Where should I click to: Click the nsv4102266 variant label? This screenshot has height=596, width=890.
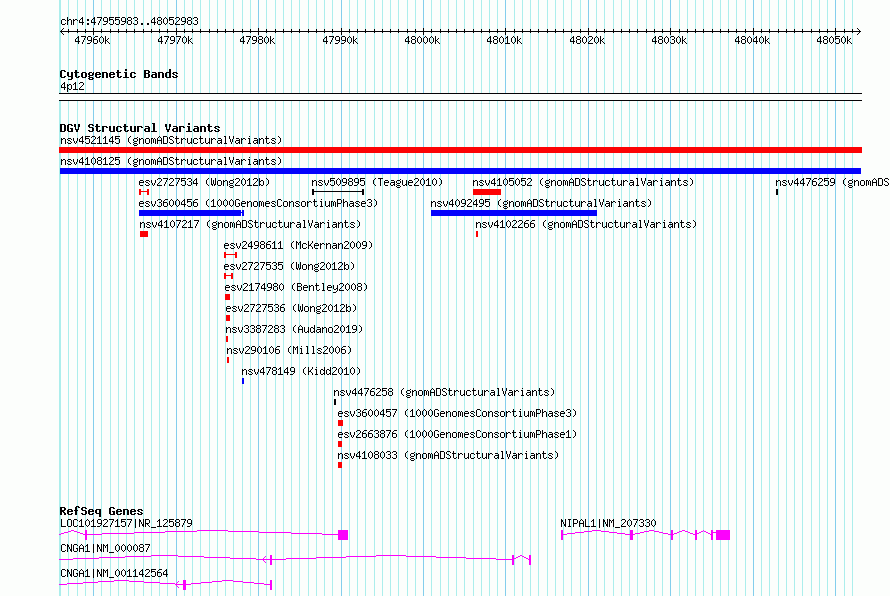[586, 224]
